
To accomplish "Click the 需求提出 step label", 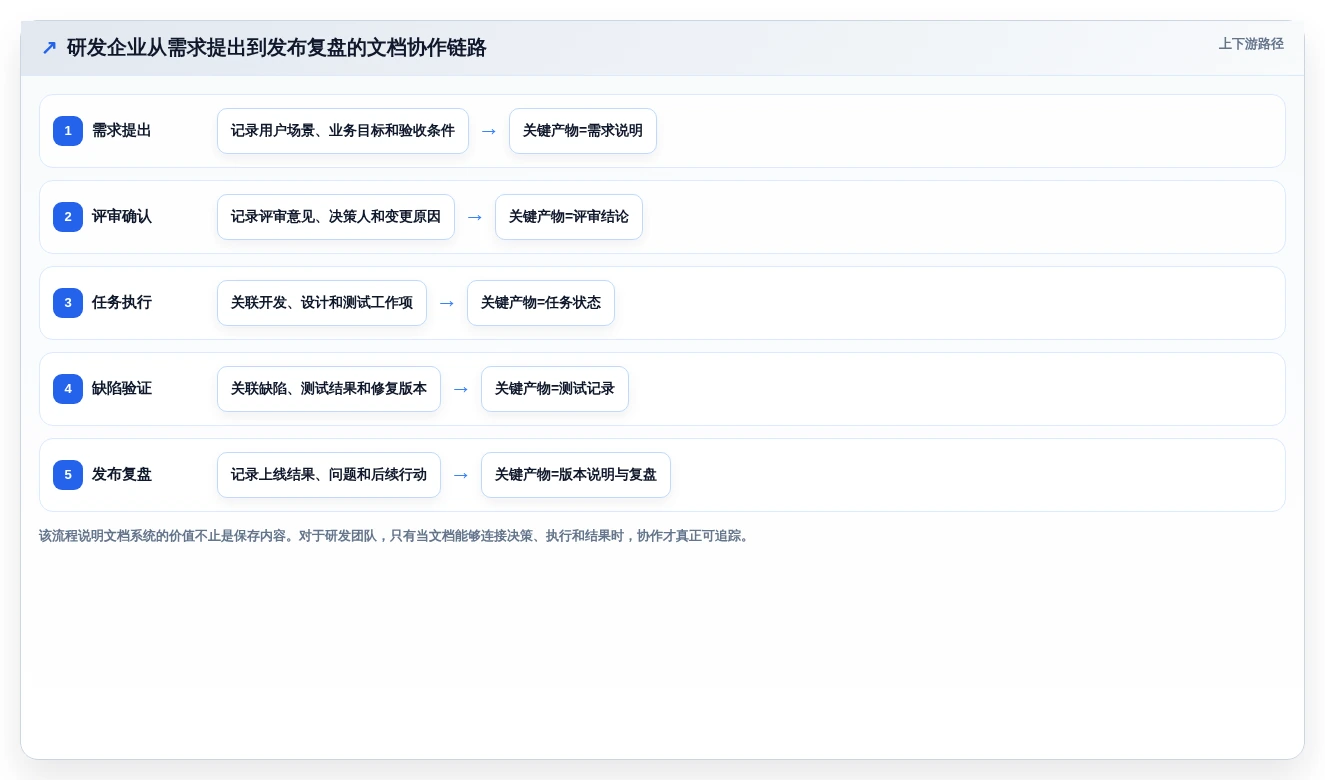I will [x=122, y=131].
